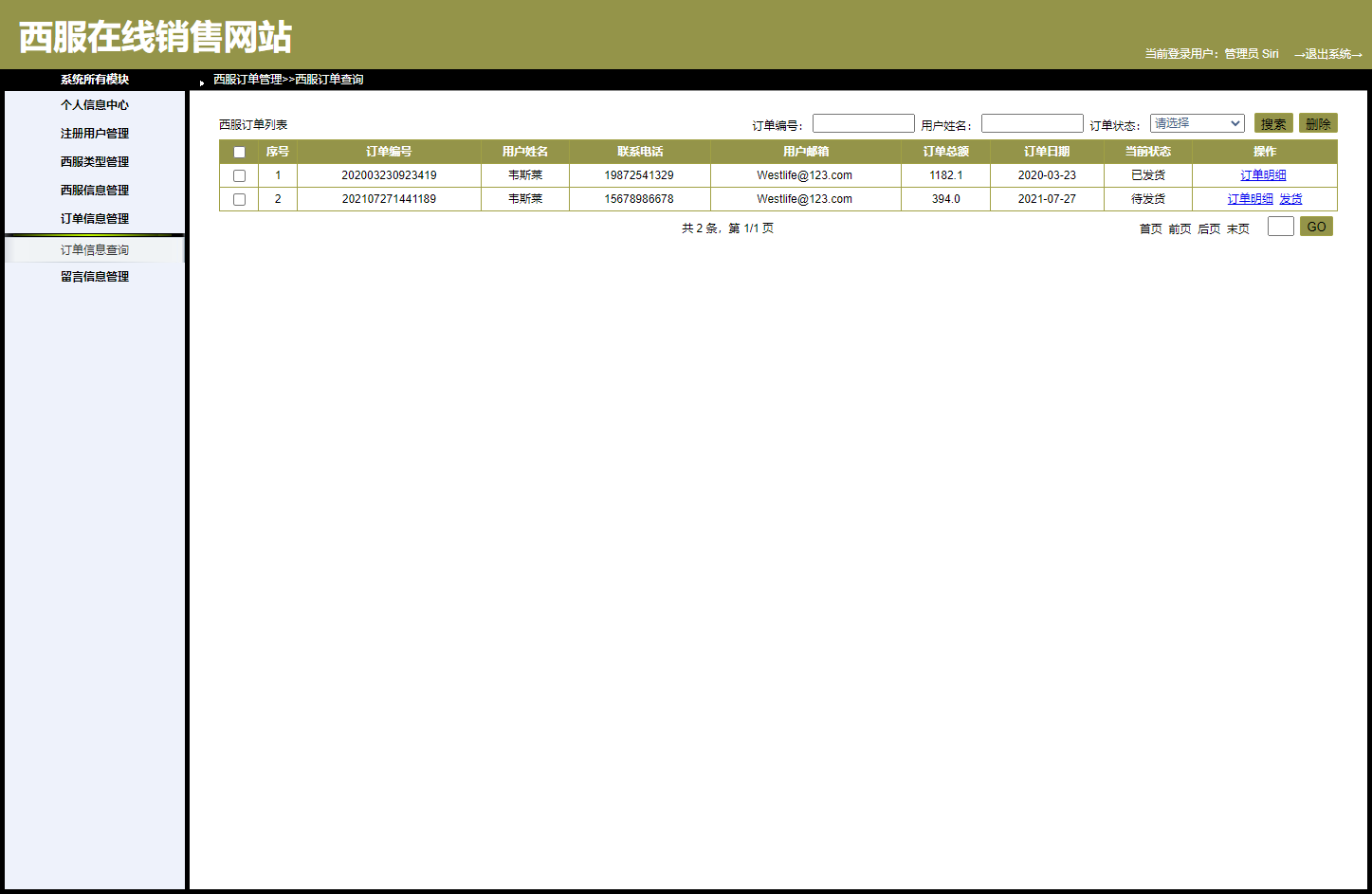Click the GO page jump button
1372x894 pixels.
1316,227
